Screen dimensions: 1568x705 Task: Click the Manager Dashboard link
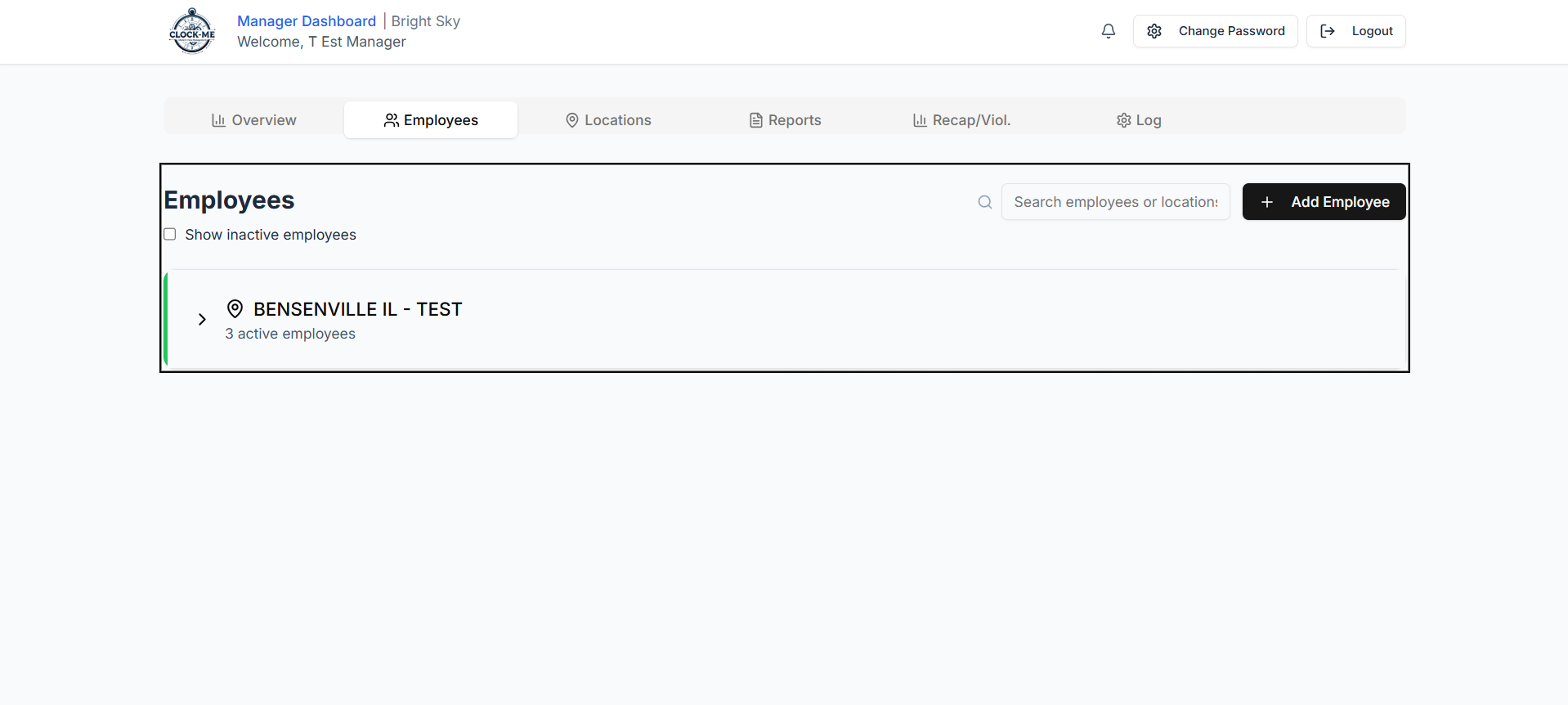click(x=307, y=21)
